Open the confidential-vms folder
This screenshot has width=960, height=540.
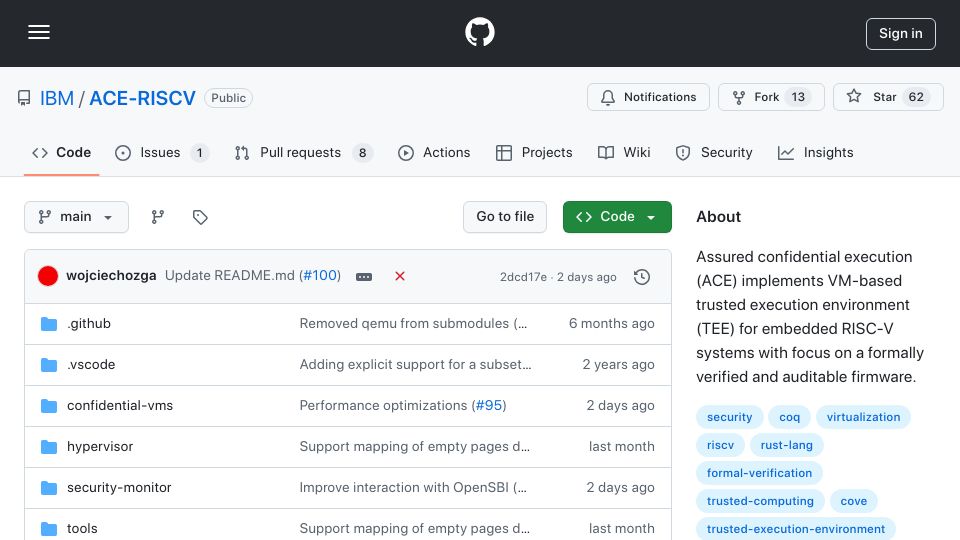tap(120, 405)
